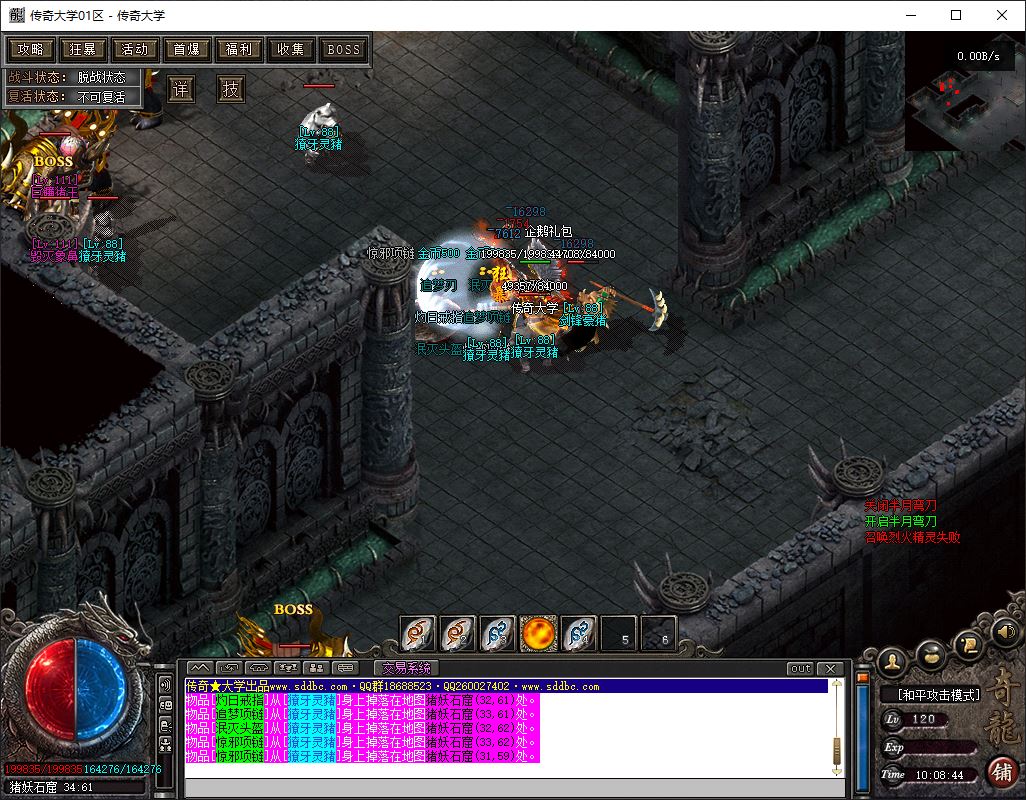The image size is (1026, 800).
Task: Close the chat panel with X
Action: tap(830, 668)
